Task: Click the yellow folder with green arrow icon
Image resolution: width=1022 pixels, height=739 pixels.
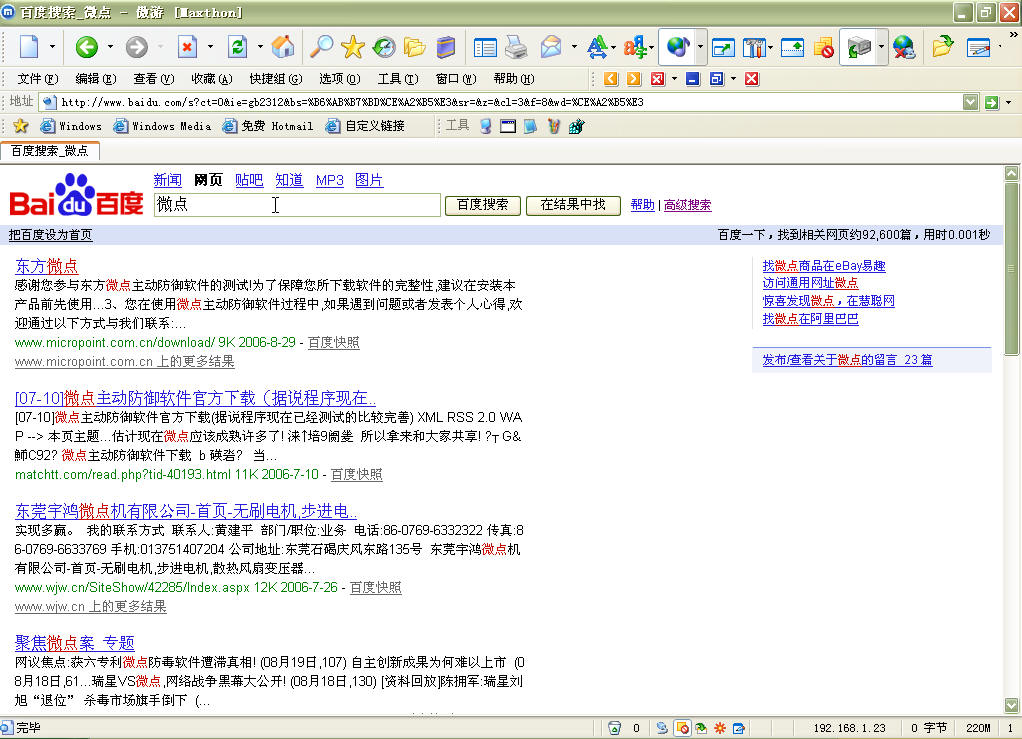Action: click(x=942, y=47)
